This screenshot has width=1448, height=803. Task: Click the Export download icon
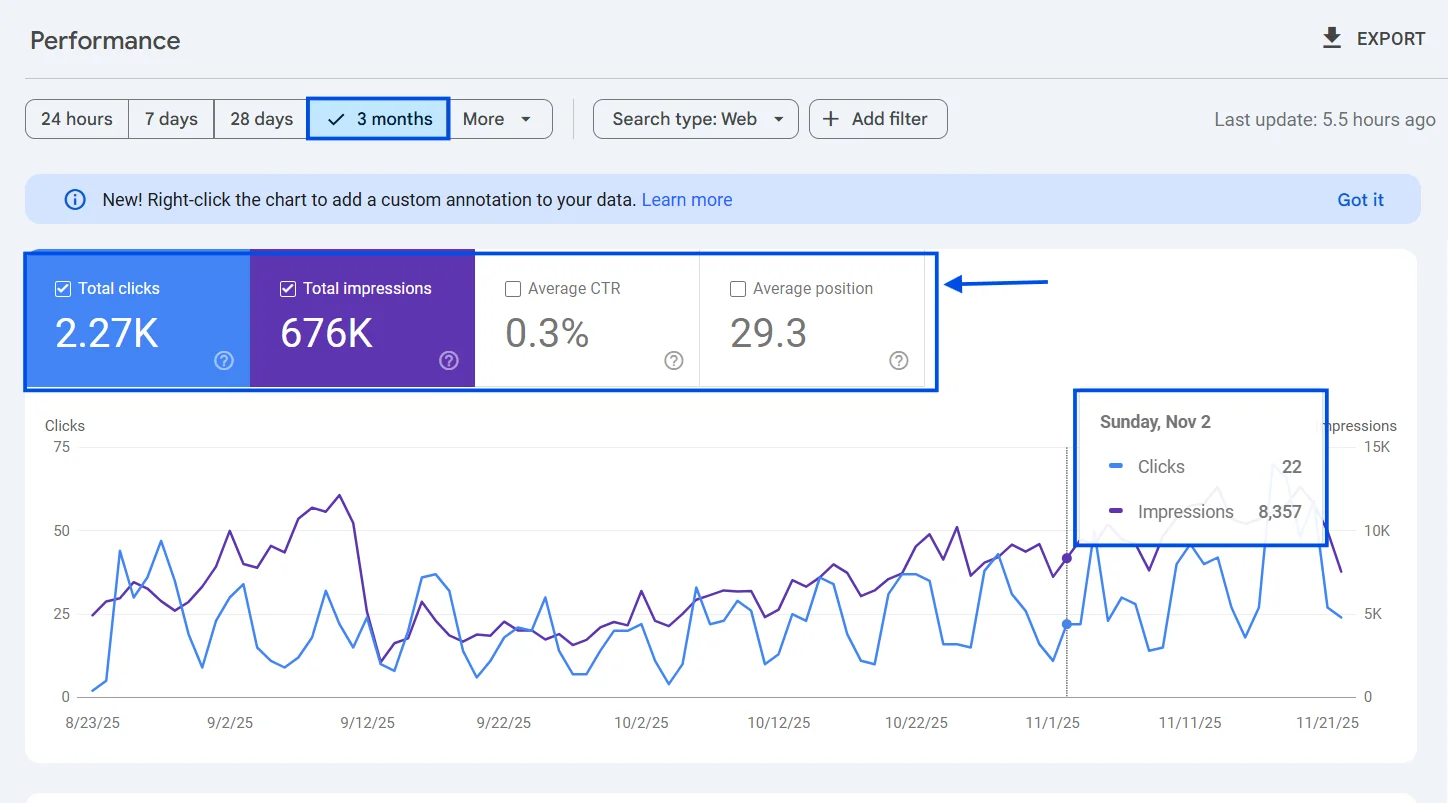pyautogui.click(x=1331, y=38)
